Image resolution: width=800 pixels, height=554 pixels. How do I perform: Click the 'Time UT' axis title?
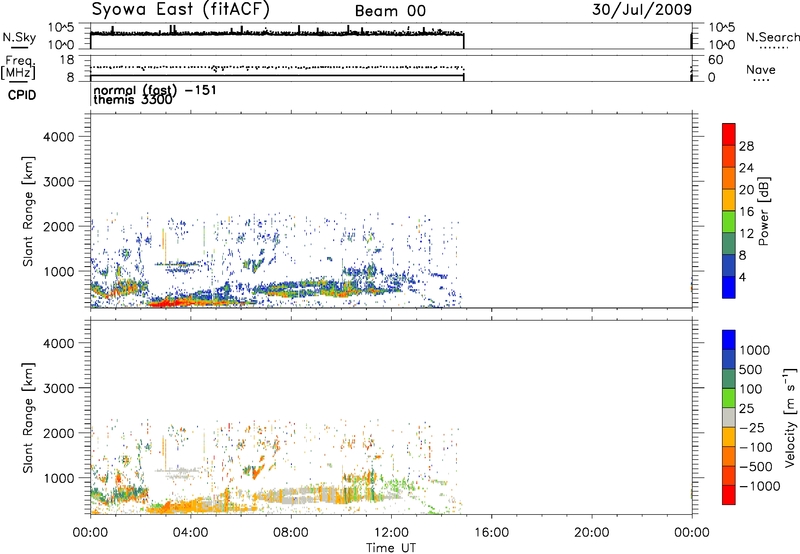click(x=391, y=548)
